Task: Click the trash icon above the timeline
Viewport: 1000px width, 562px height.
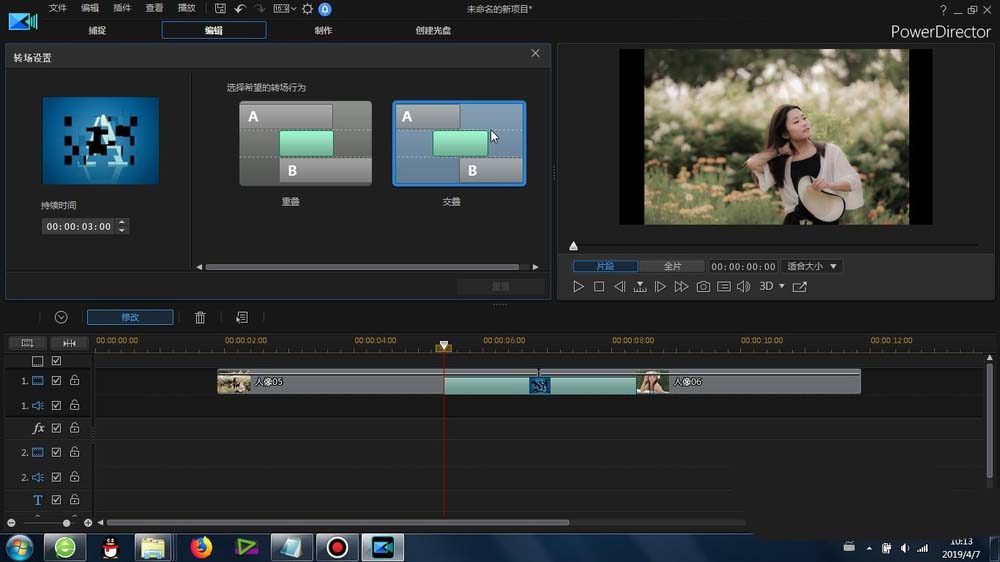Action: [x=200, y=317]
